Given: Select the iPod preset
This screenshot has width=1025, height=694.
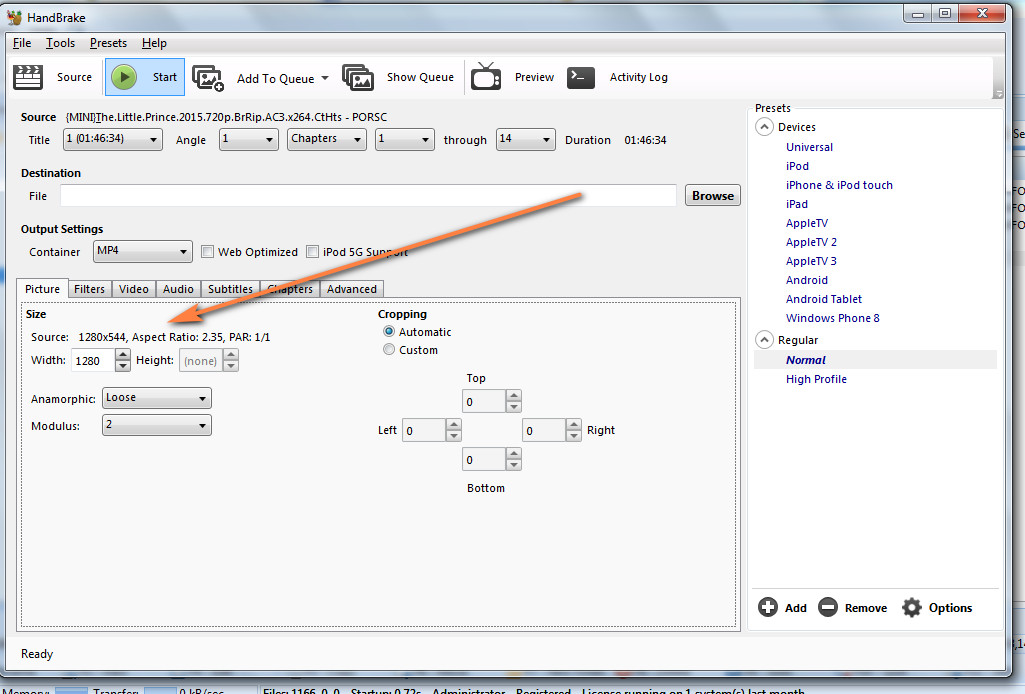Looking at the screenshot, I should (x=797, y=166).
